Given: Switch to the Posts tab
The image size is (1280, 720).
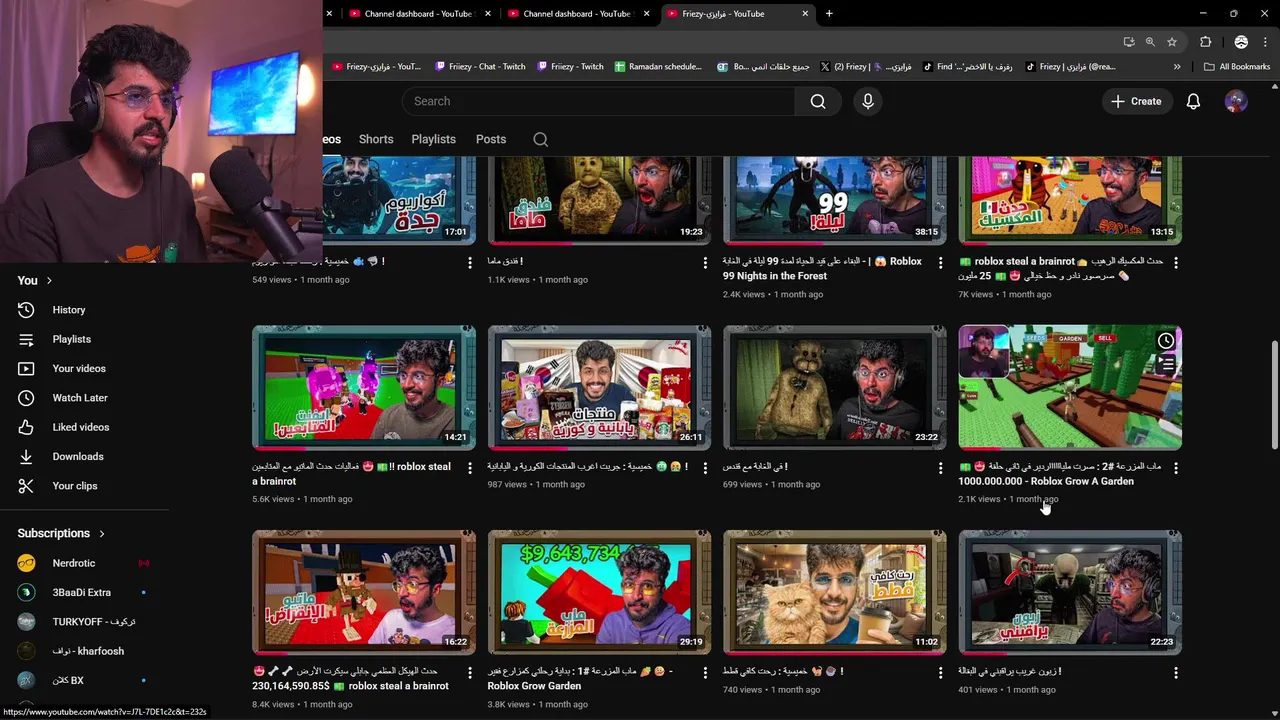Looking at the screenshot, I should [x=491, y=139].
